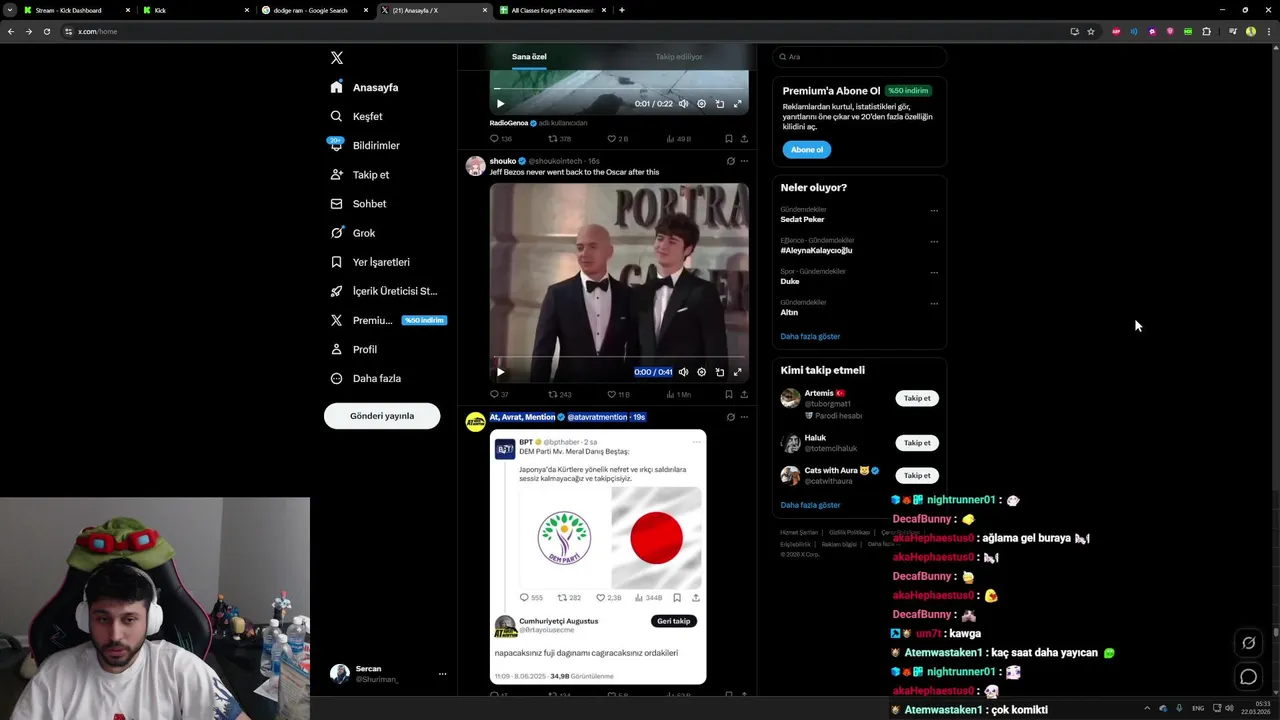This screenshot has width=1280, height=720.
Task: Open settings gear on Bezos video
Action: click(x=702, y=372)
